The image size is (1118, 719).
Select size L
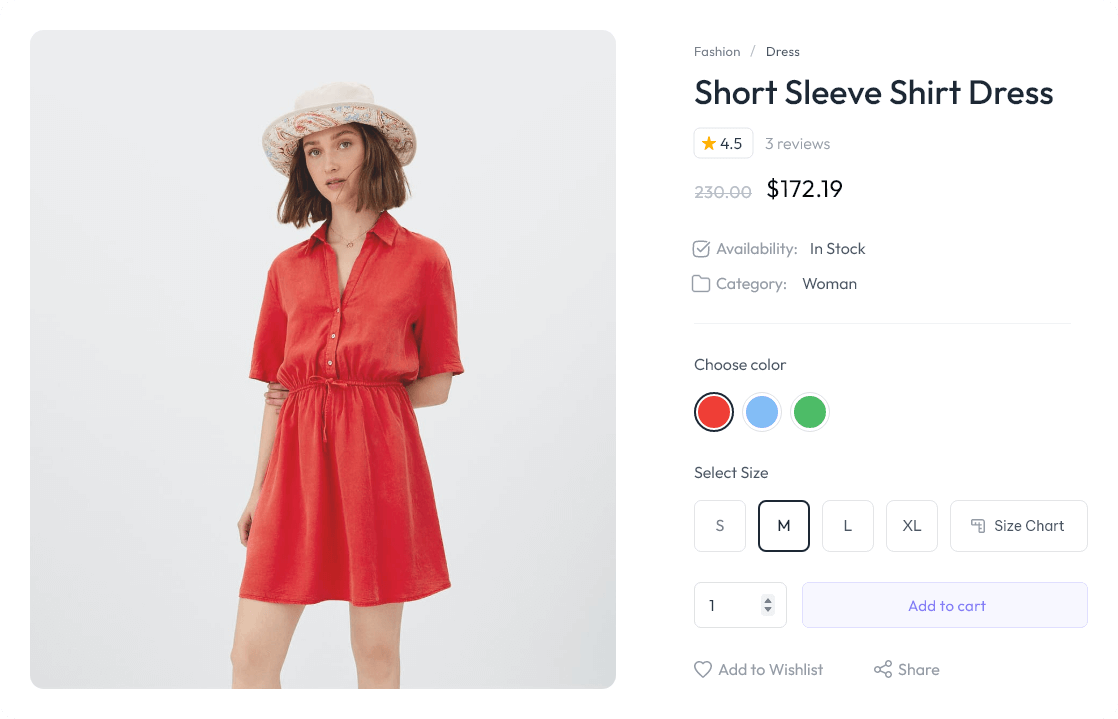848,526
